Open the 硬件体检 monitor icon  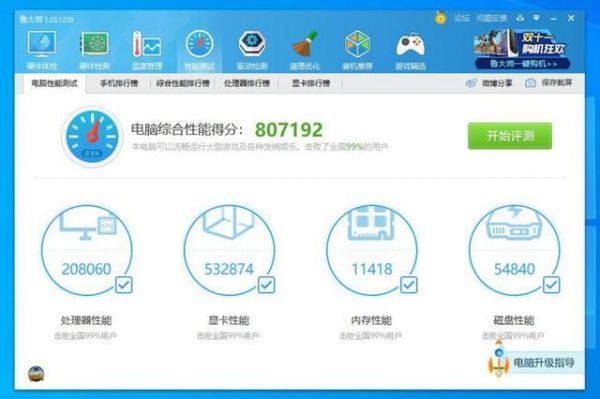[42, 45]
